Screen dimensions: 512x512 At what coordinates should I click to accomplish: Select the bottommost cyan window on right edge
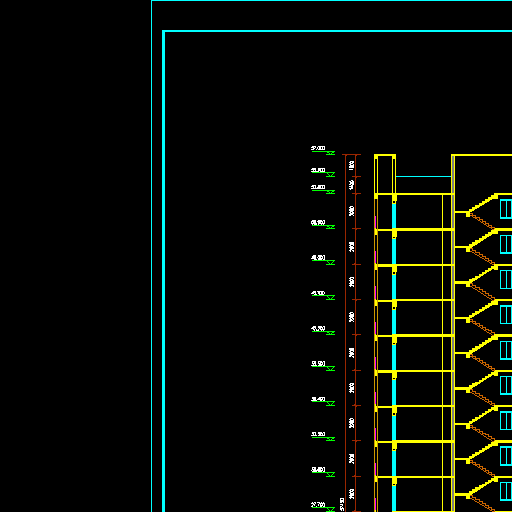click(506, 491)
